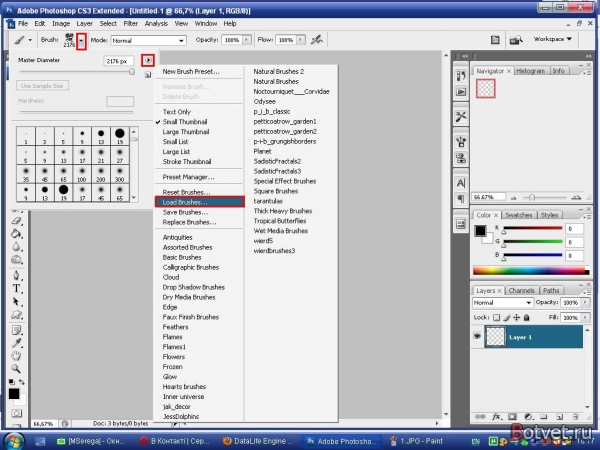The height and width of the screenshot is (450, 600).
Task: Click the foreground color swatch in toolbox
Action: (14, 394)
